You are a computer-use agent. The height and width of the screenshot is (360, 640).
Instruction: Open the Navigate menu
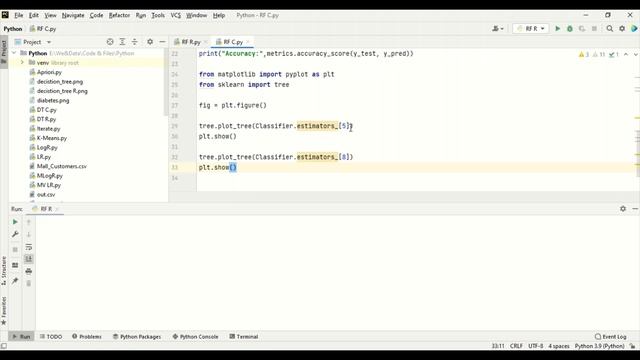click(73, 15)
